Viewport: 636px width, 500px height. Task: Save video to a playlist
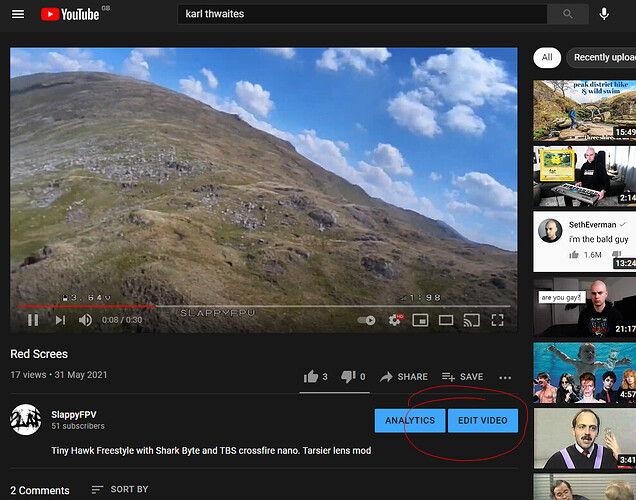[x=462, y=377]
